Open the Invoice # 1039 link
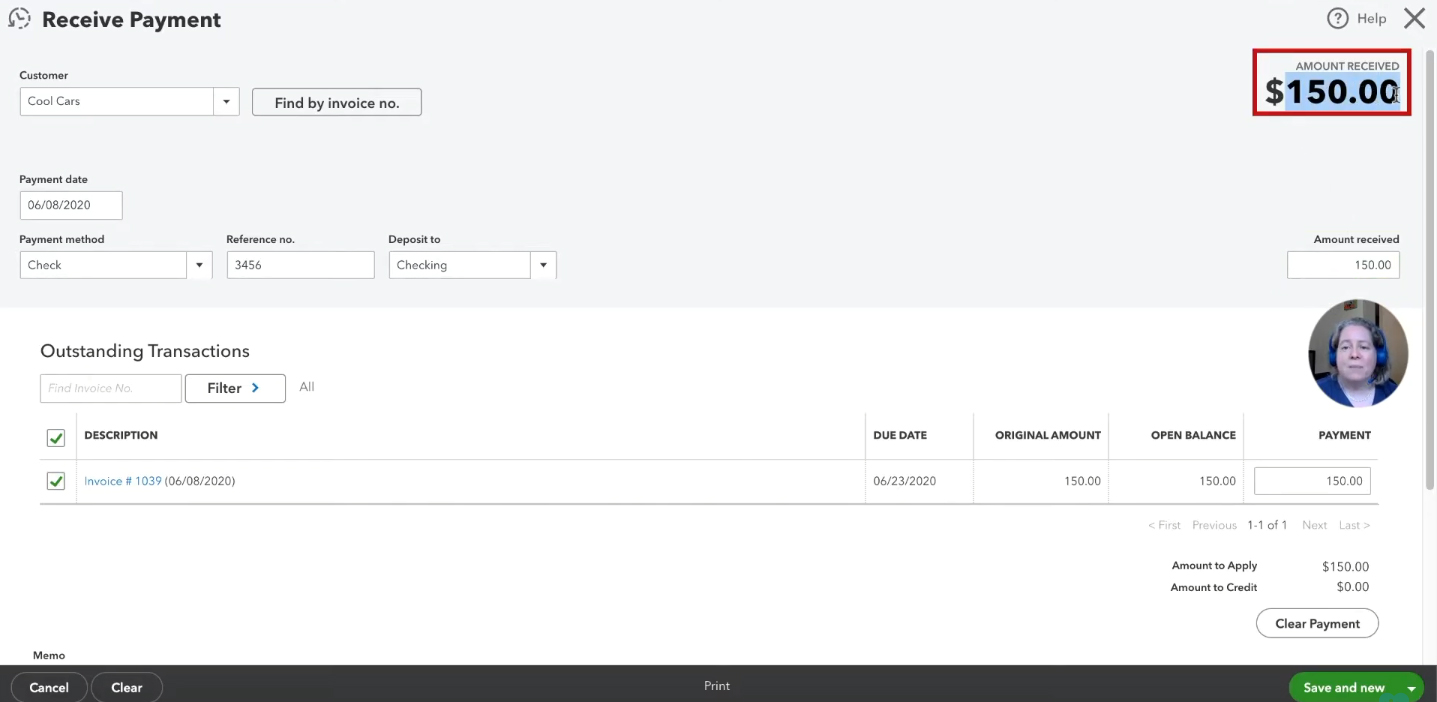Screen dimensions: 1437x702 tap(122, 481)
